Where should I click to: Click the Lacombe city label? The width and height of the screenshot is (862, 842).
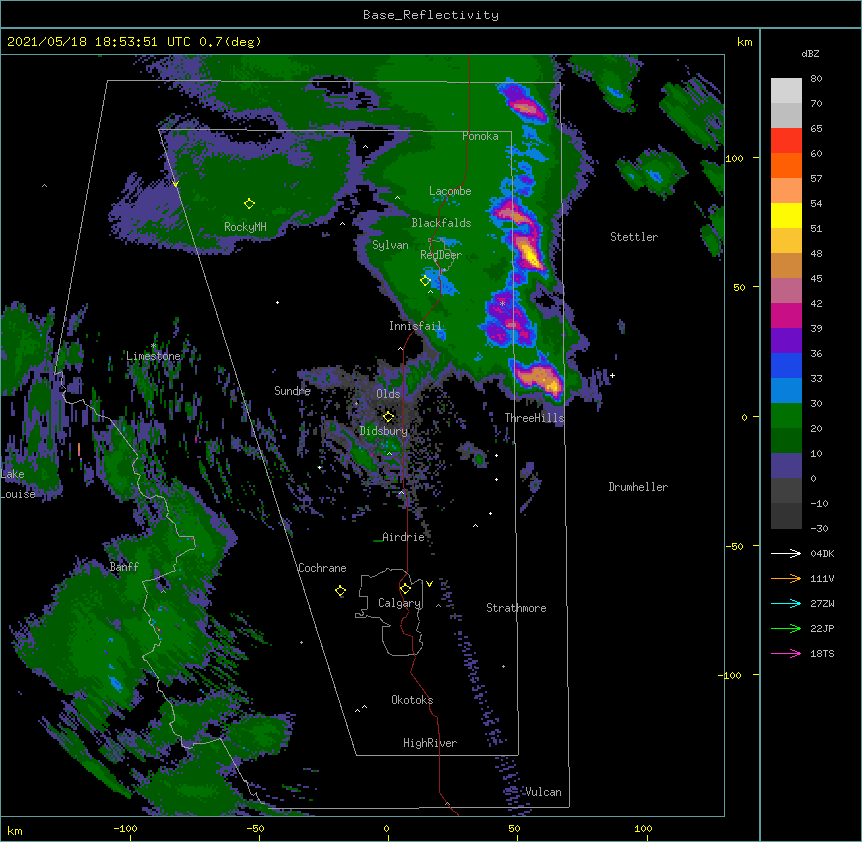tap(450, 191)
